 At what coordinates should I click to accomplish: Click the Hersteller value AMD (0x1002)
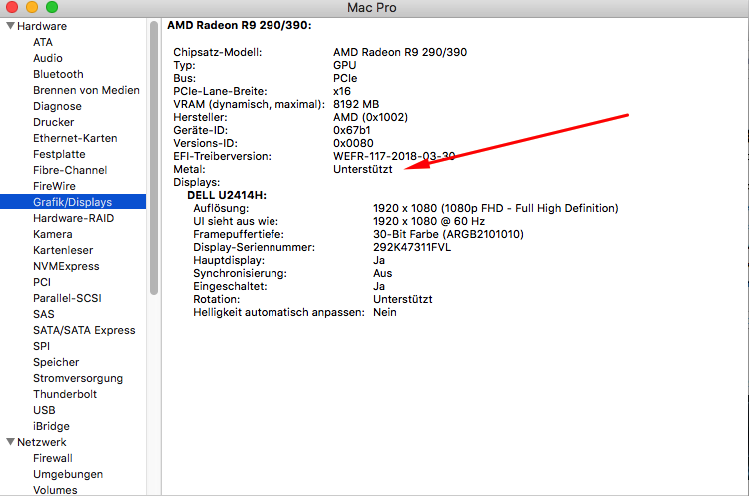[x=371, y=117]
